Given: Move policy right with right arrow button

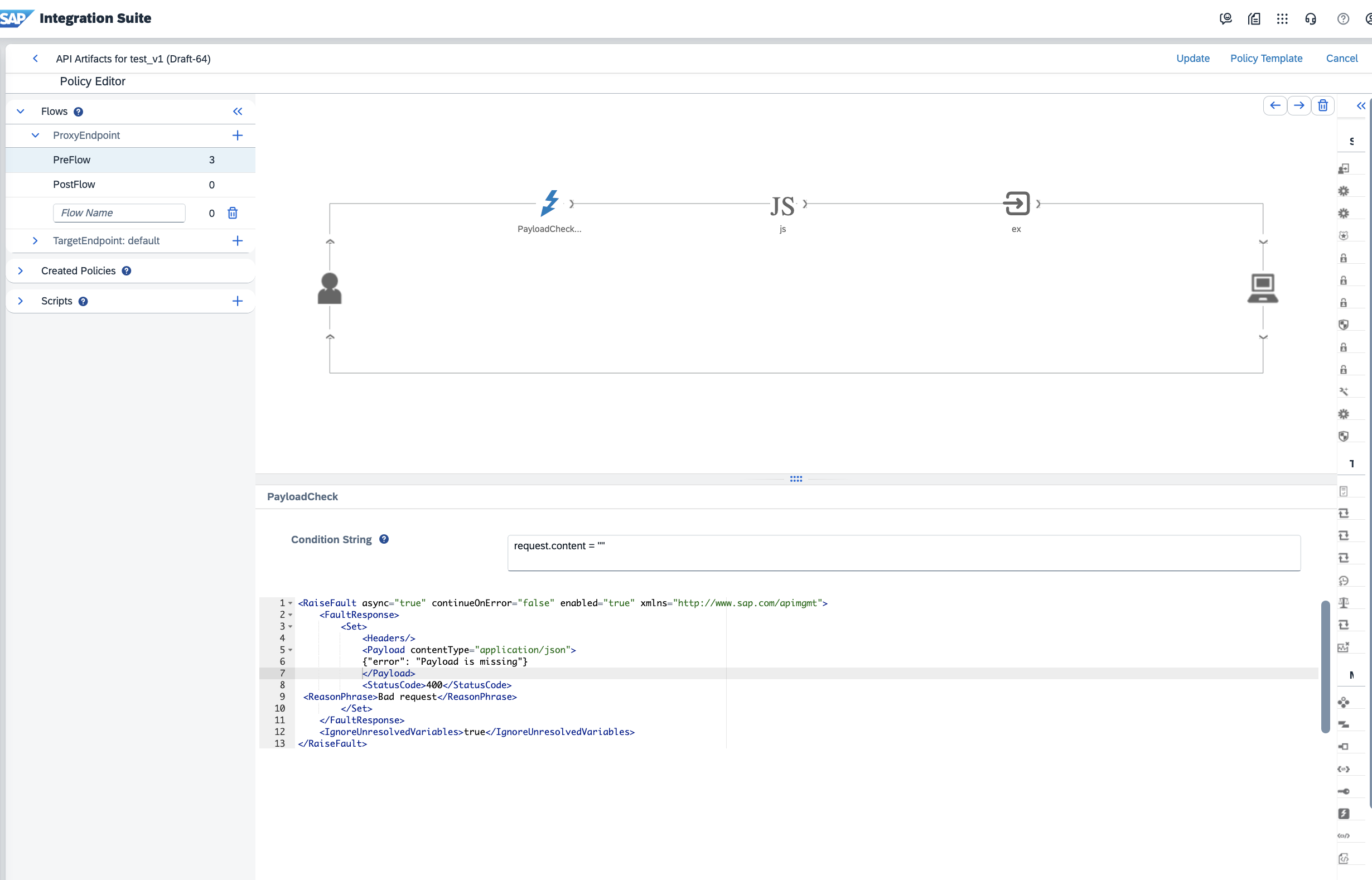Looking at the screenshot, I should (x=1299, y=106).
